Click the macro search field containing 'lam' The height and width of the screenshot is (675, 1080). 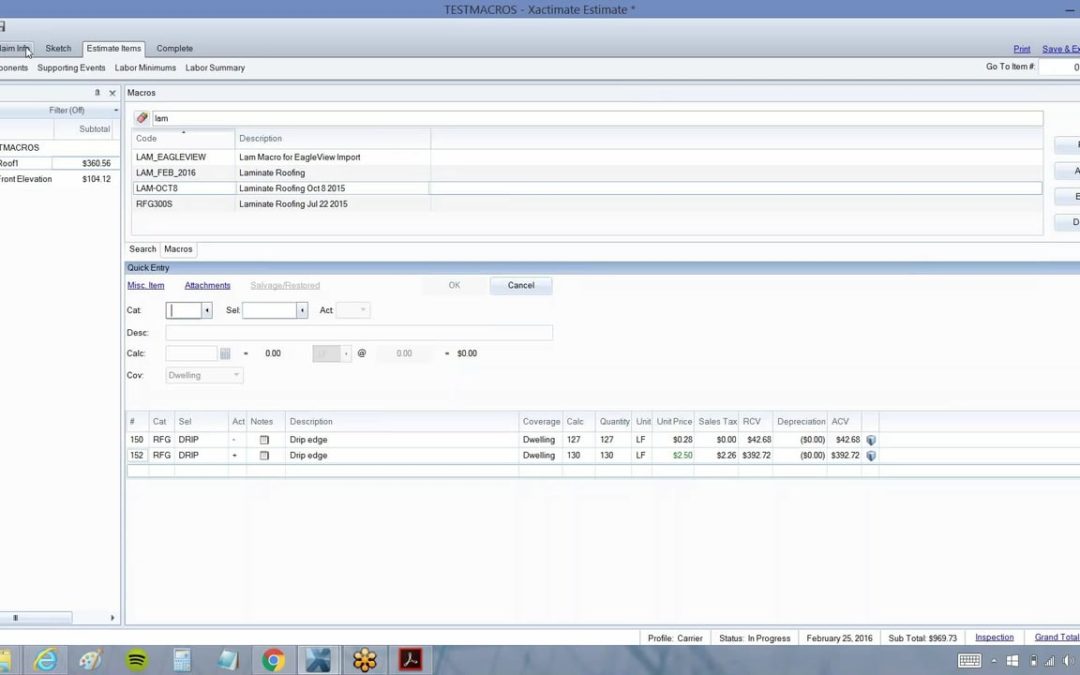point(597,118)
